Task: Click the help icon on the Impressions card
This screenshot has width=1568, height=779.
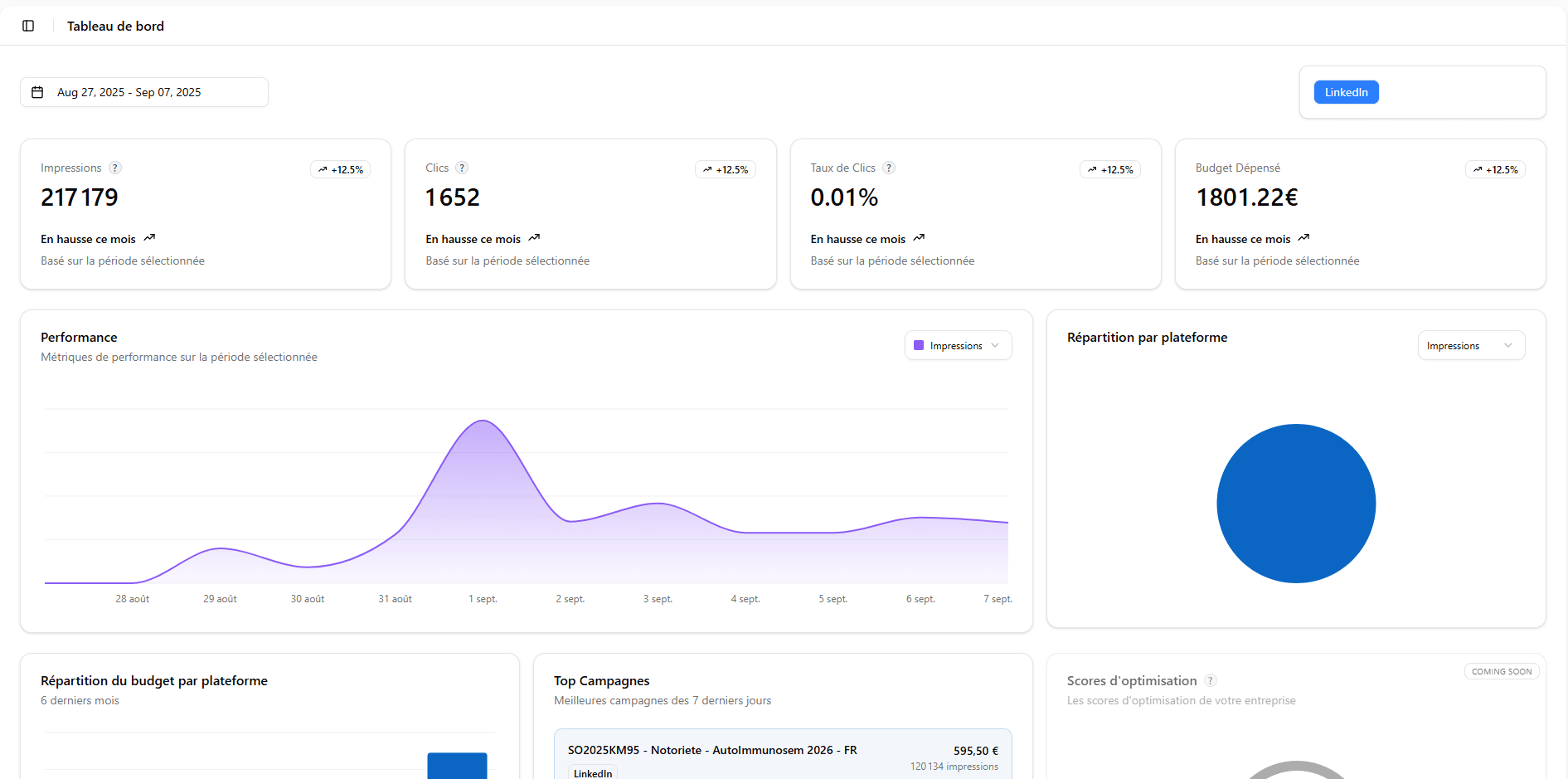Action: pos(115,168)
